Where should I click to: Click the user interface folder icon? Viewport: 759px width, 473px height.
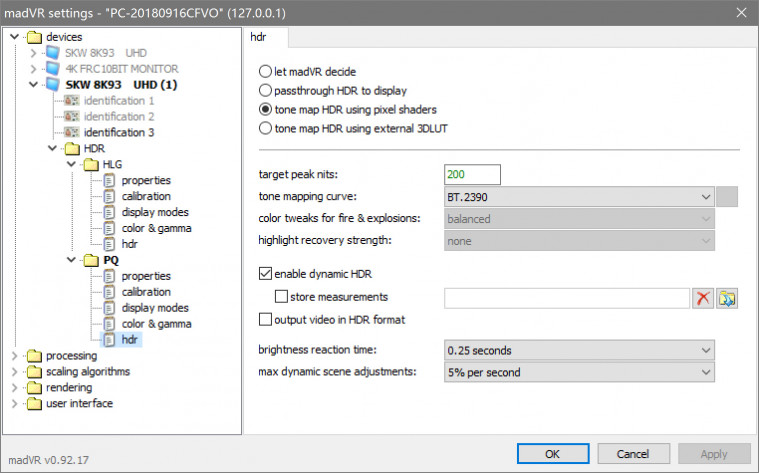tap(35, 403)
